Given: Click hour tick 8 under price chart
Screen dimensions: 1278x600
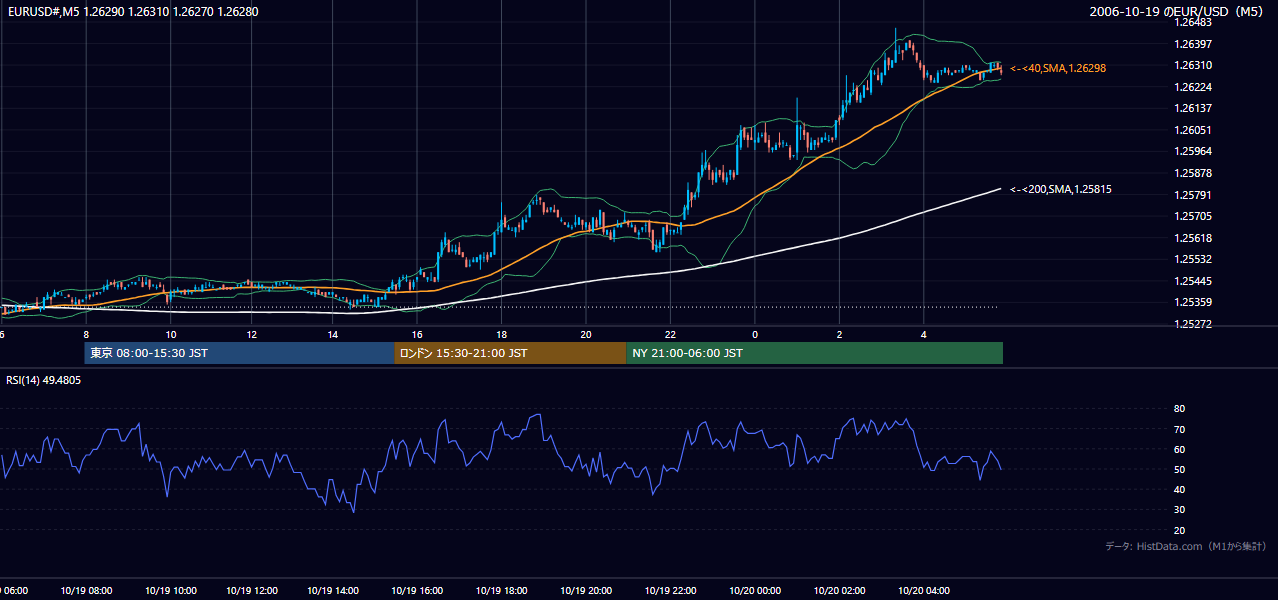Looking at the screenshot, I should tap(86, 335).
